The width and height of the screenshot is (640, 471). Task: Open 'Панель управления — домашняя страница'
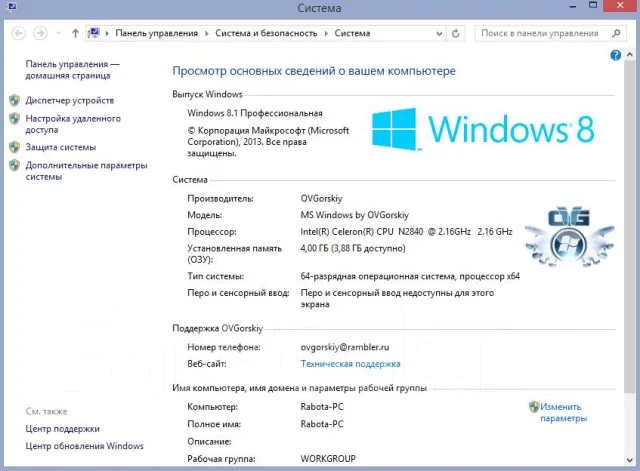click(x=72, y=70)
